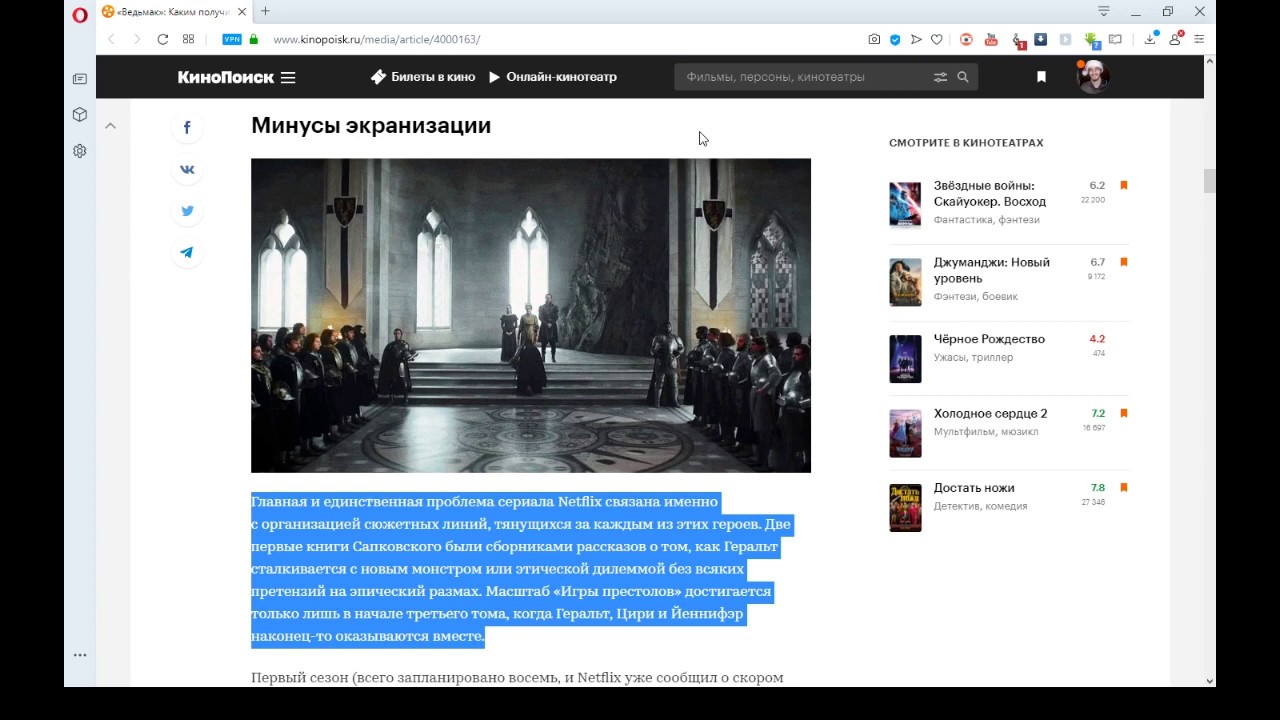Open the Opera main menu logo
Image resolution: width=1280 pixels, height=720 pixels.
click(80, 14)
